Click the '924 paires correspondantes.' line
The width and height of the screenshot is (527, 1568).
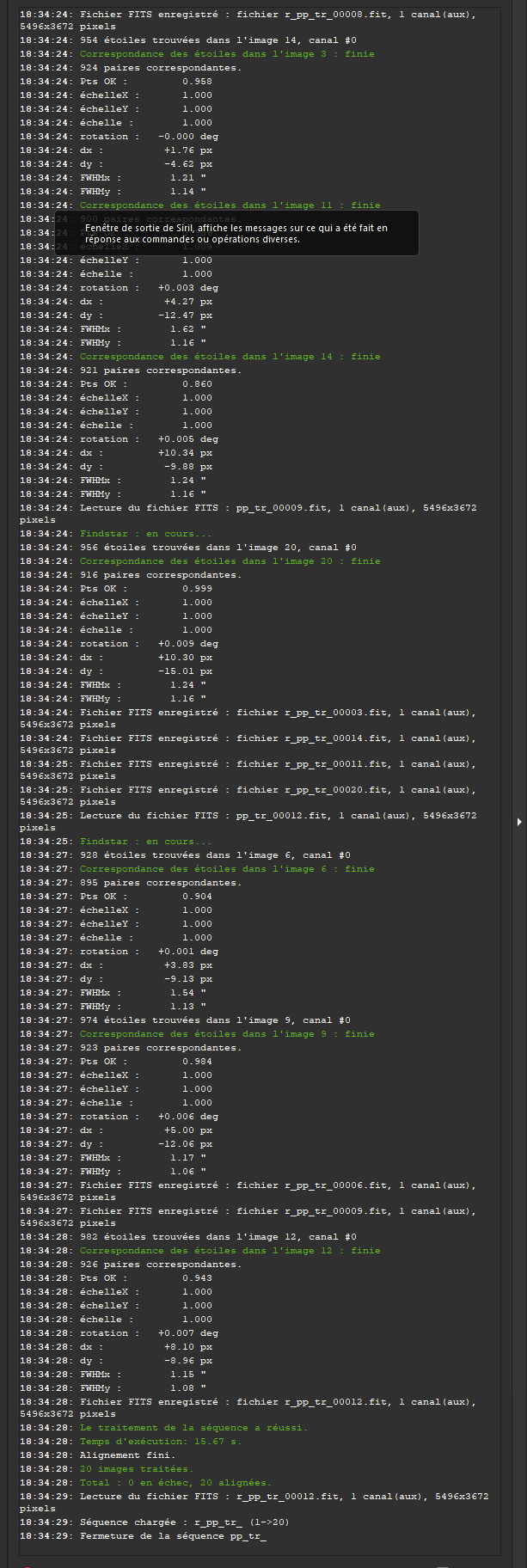[x=161, y=68]
